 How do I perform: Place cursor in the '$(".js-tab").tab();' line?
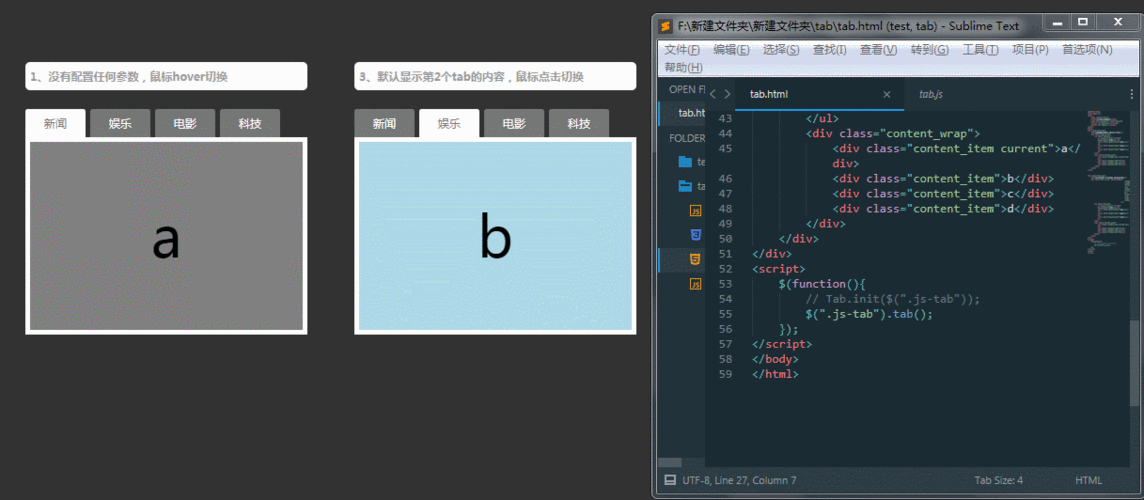click(870, 314)
